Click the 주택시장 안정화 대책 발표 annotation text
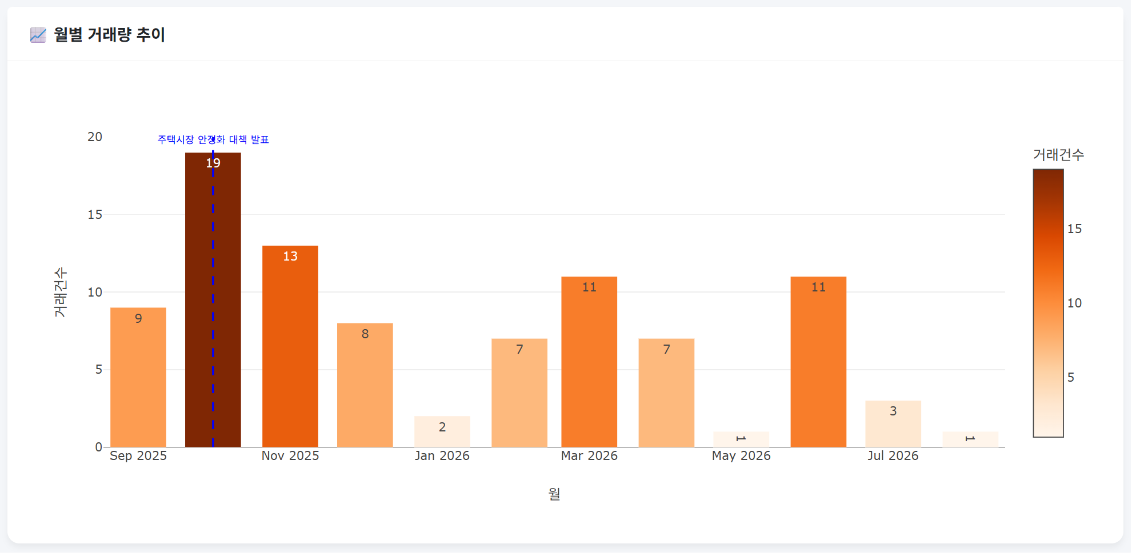The image size is (1131, 553). [x=214, y=140]
